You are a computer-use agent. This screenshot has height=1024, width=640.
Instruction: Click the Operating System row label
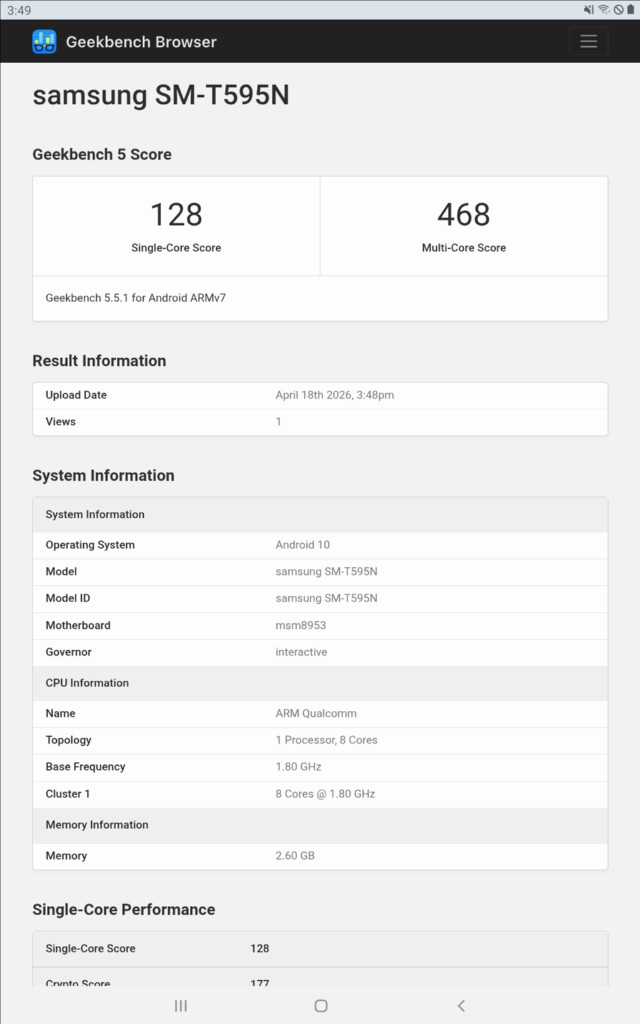click(x=90, y=545)
